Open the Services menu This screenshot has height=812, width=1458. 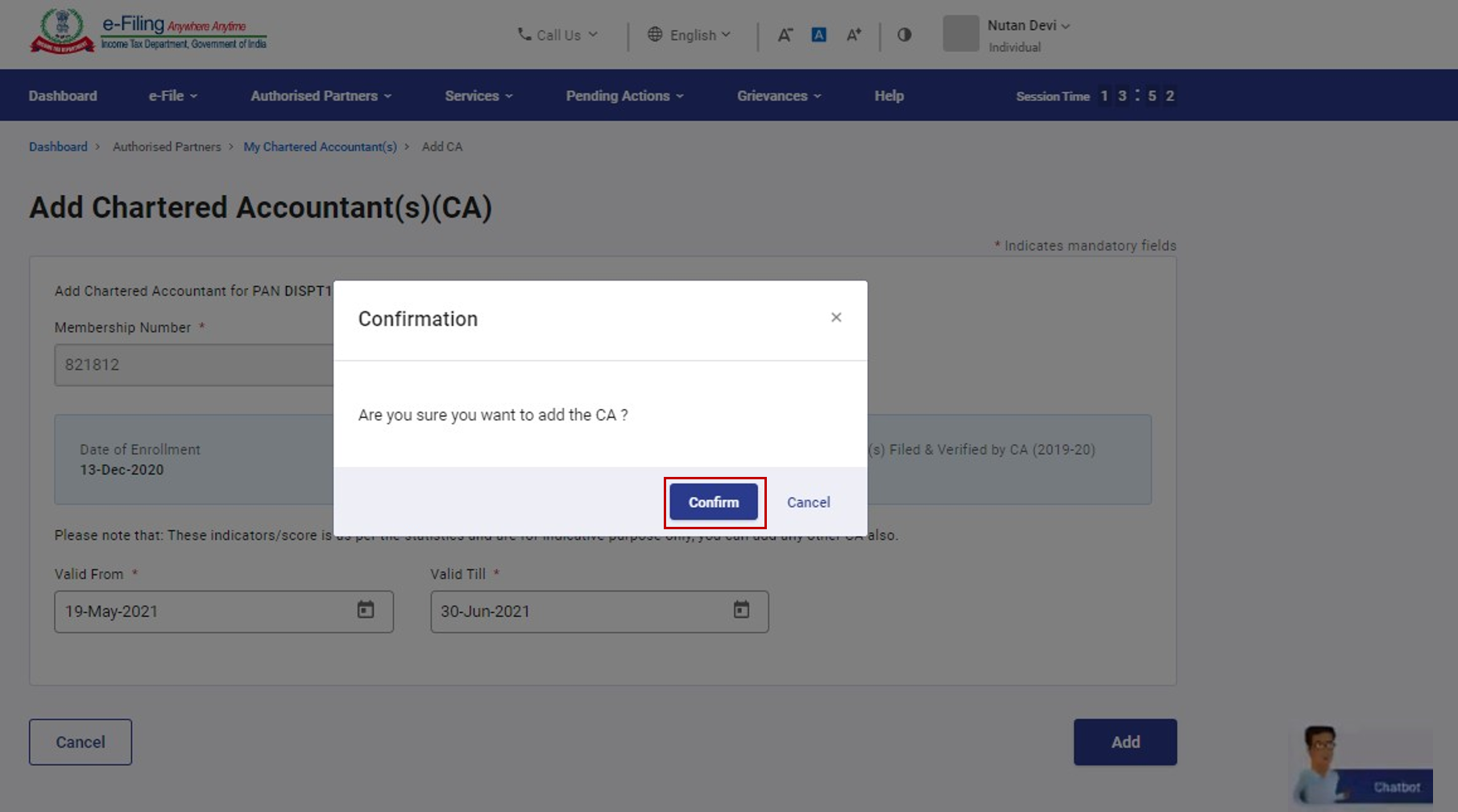tap(478, 96)
